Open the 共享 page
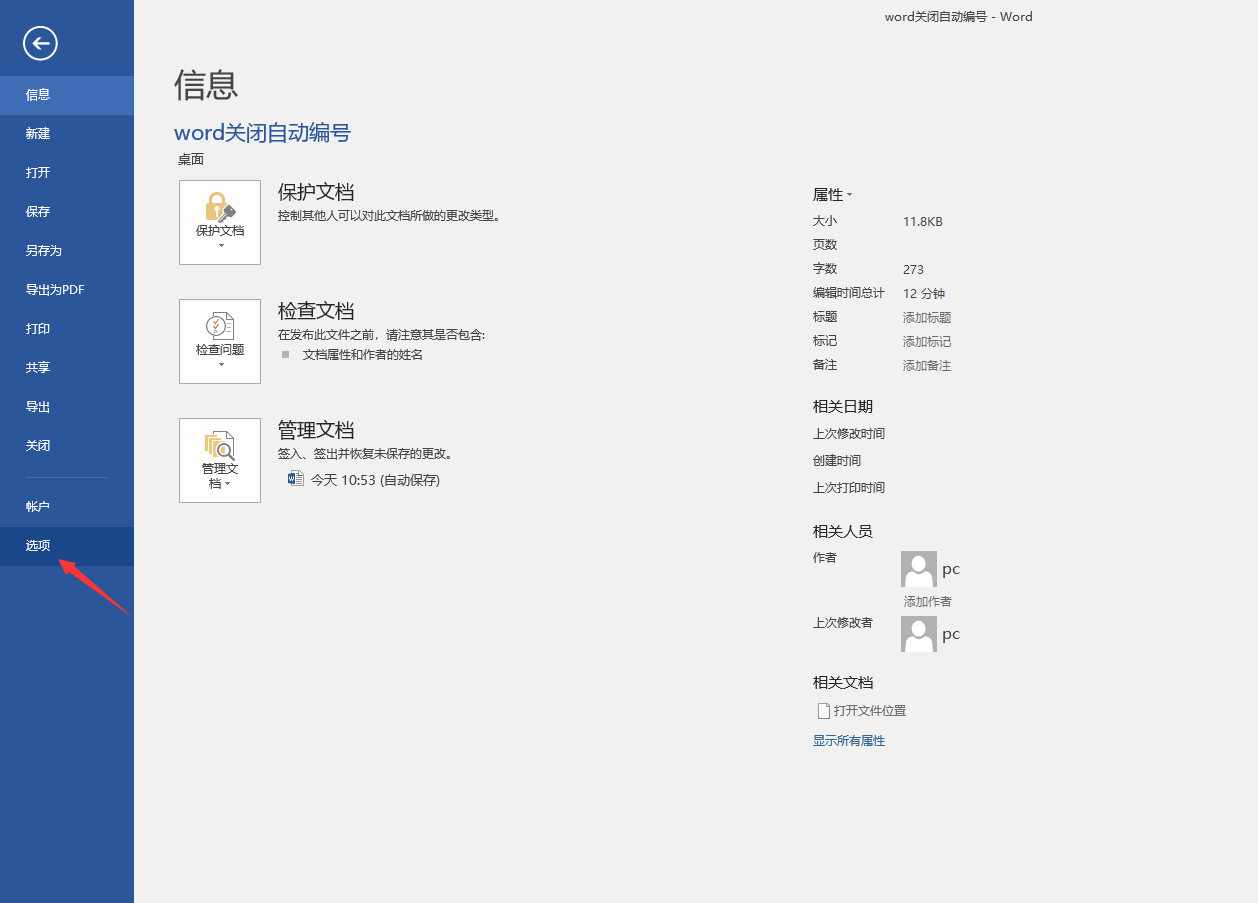 coord(67,368)
